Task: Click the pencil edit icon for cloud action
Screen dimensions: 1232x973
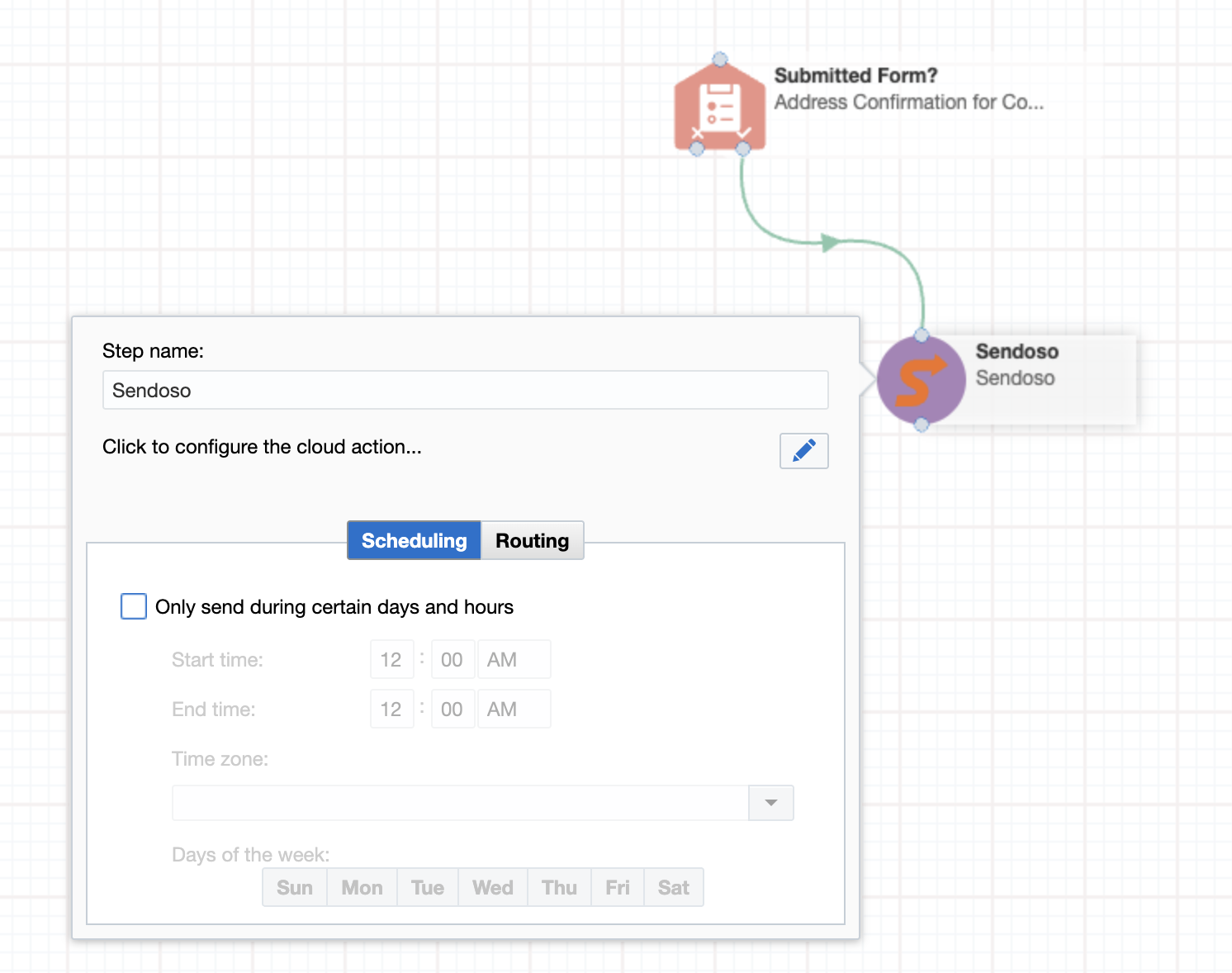Action: [x=803, y=451]
